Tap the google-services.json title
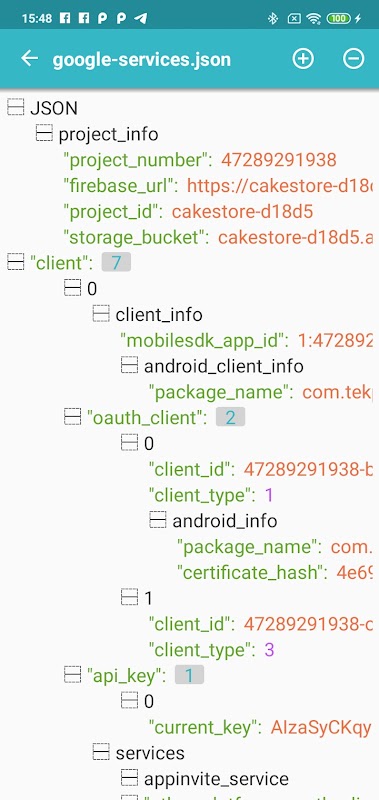Image resolution: width=379 pixels, height=800 pixels. [142, 60]
